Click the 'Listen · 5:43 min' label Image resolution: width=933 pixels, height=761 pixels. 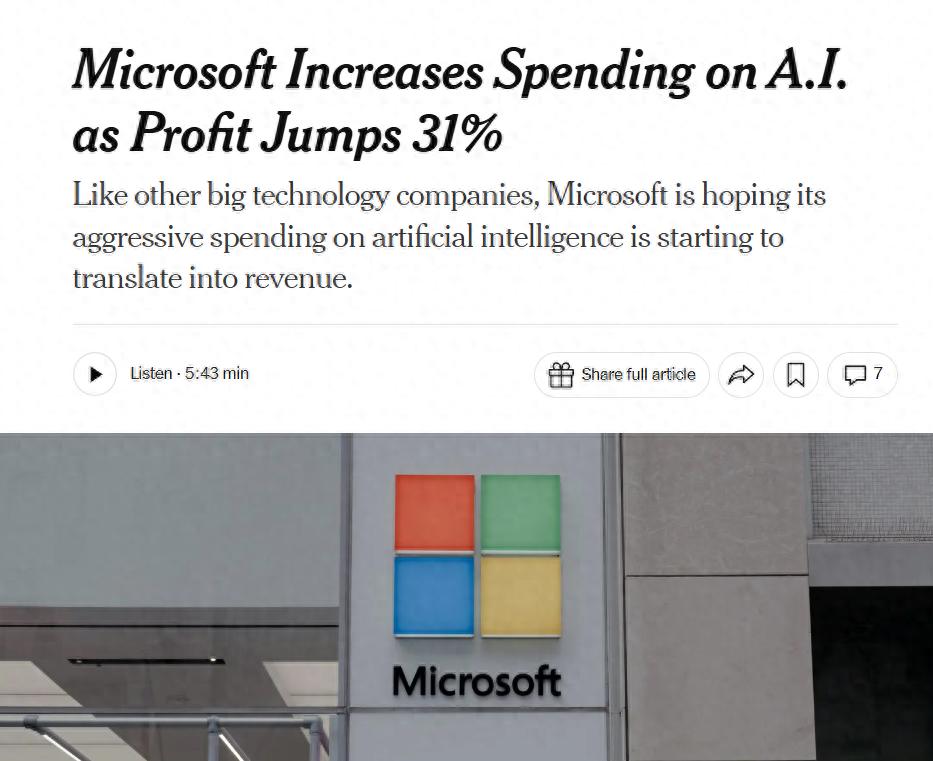[189, 374]
